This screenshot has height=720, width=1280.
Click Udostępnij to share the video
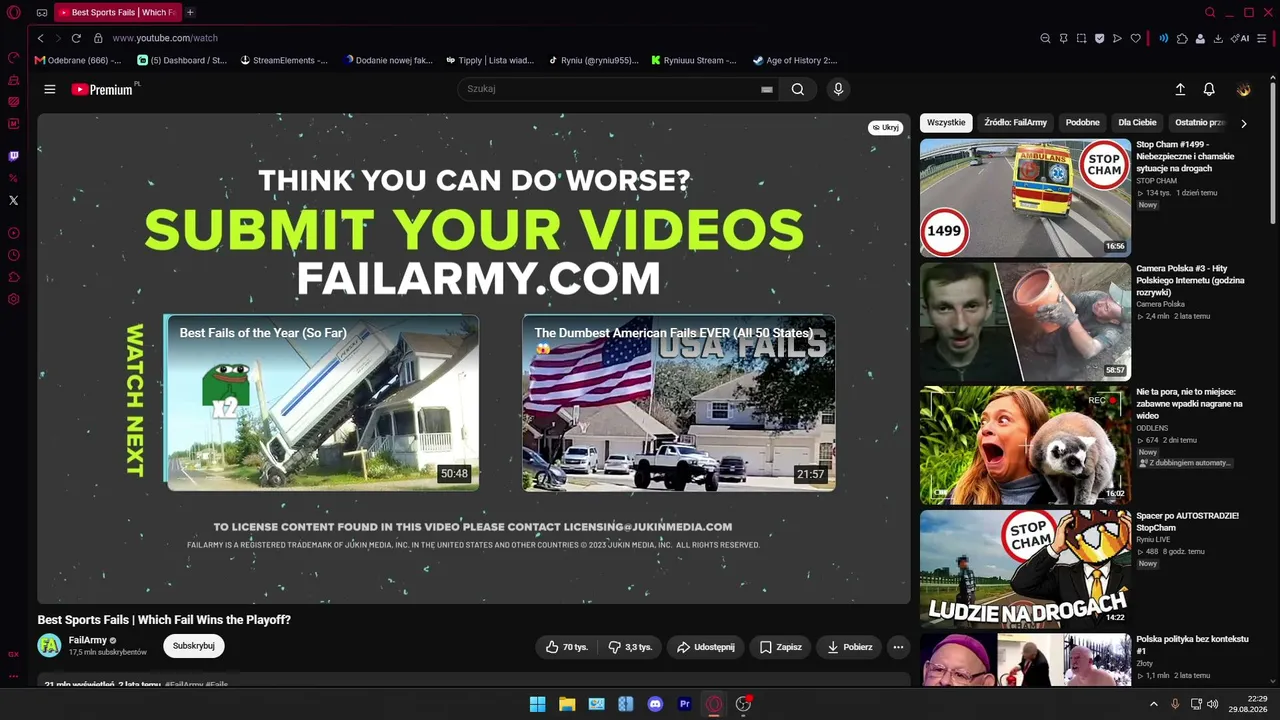[706, 647]
